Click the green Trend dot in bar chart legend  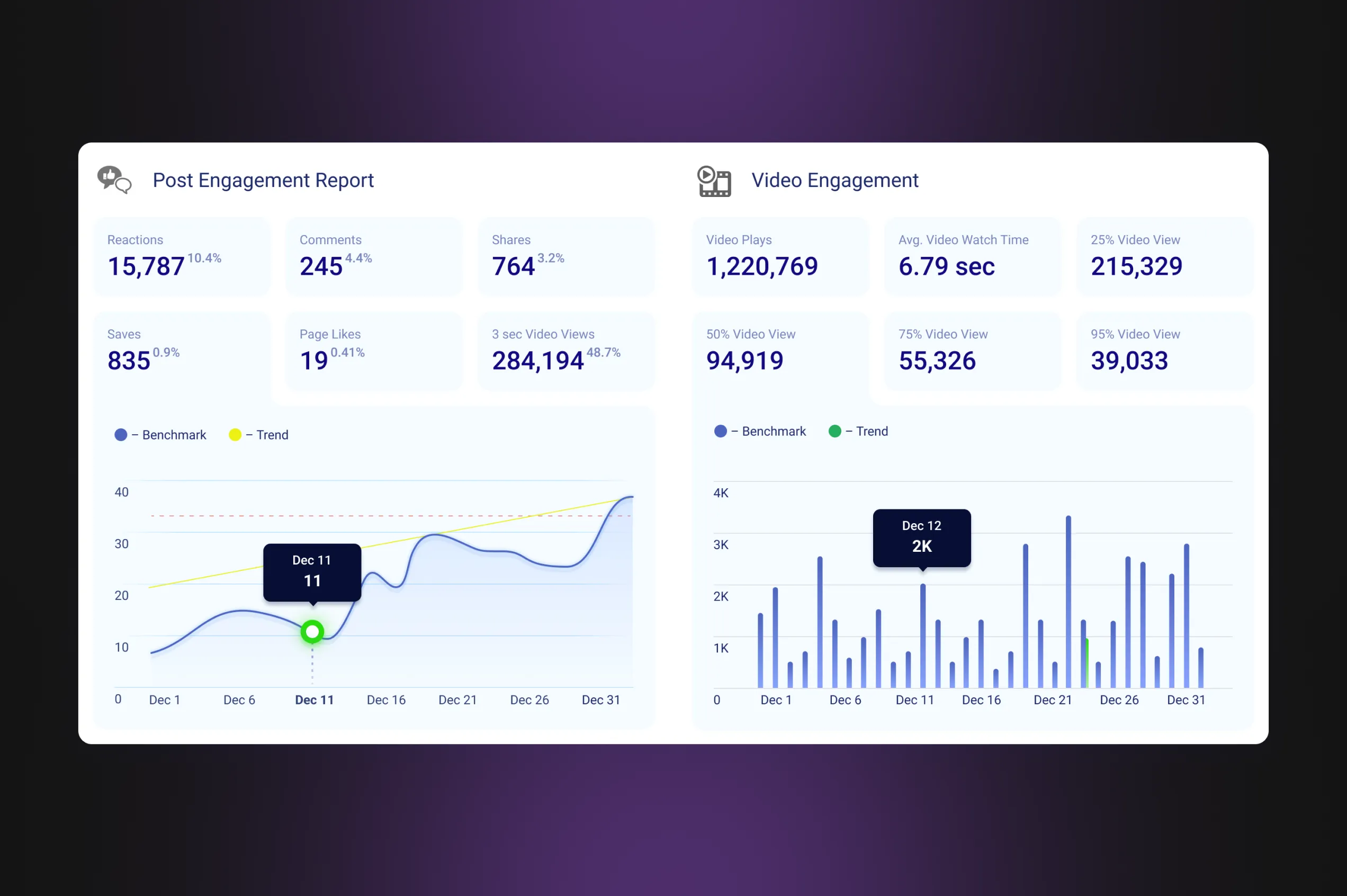point(834,432)
